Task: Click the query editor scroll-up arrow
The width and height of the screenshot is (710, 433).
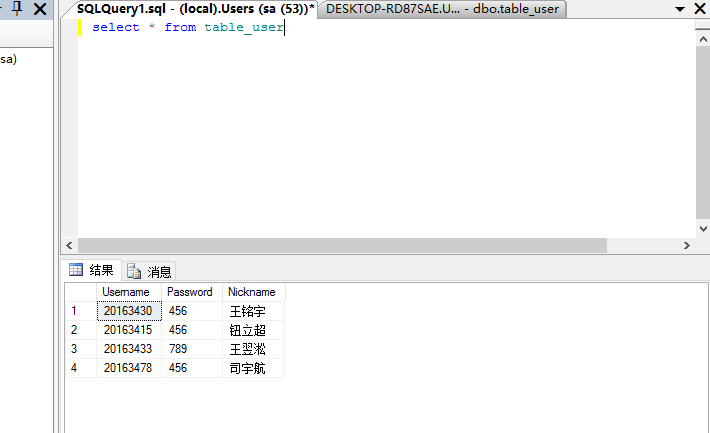Action: tap(703, 39)
